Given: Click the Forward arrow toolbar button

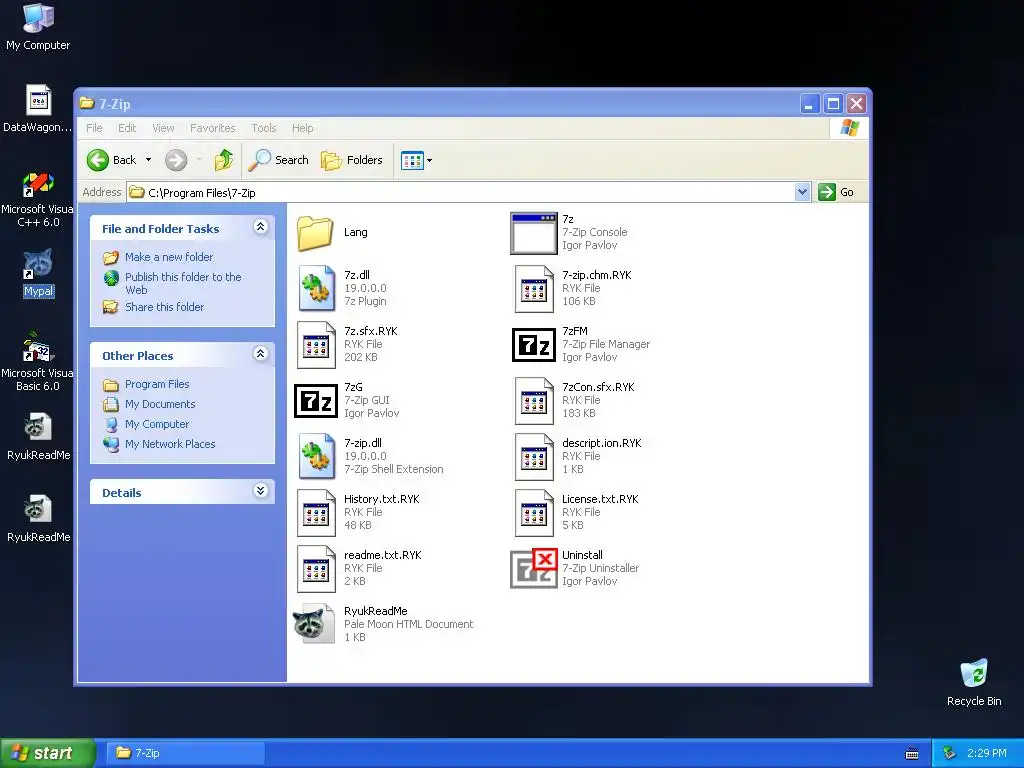Looking at the screenshot, I should (x=176, y=160).
